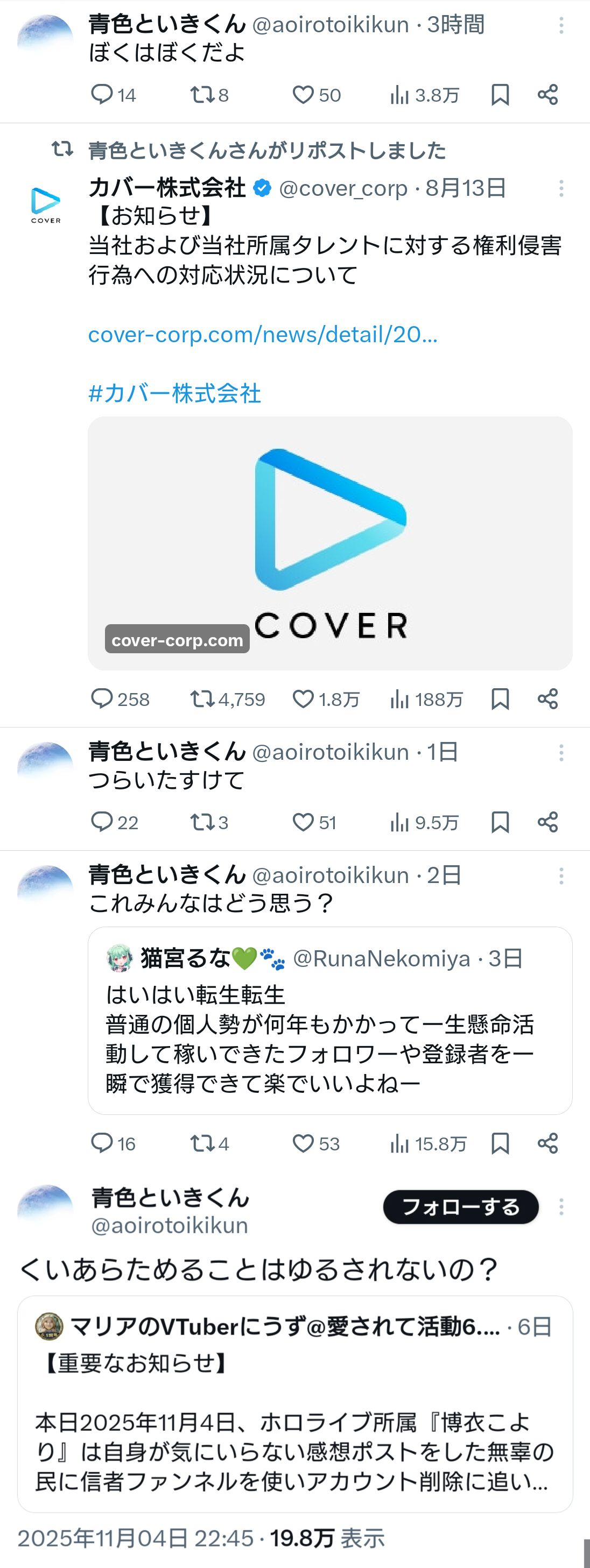Share the "これみんなはどう思う？" post
Image resolution: width=590 pixels, height=1568 pixels.
tap(547, 1144)
